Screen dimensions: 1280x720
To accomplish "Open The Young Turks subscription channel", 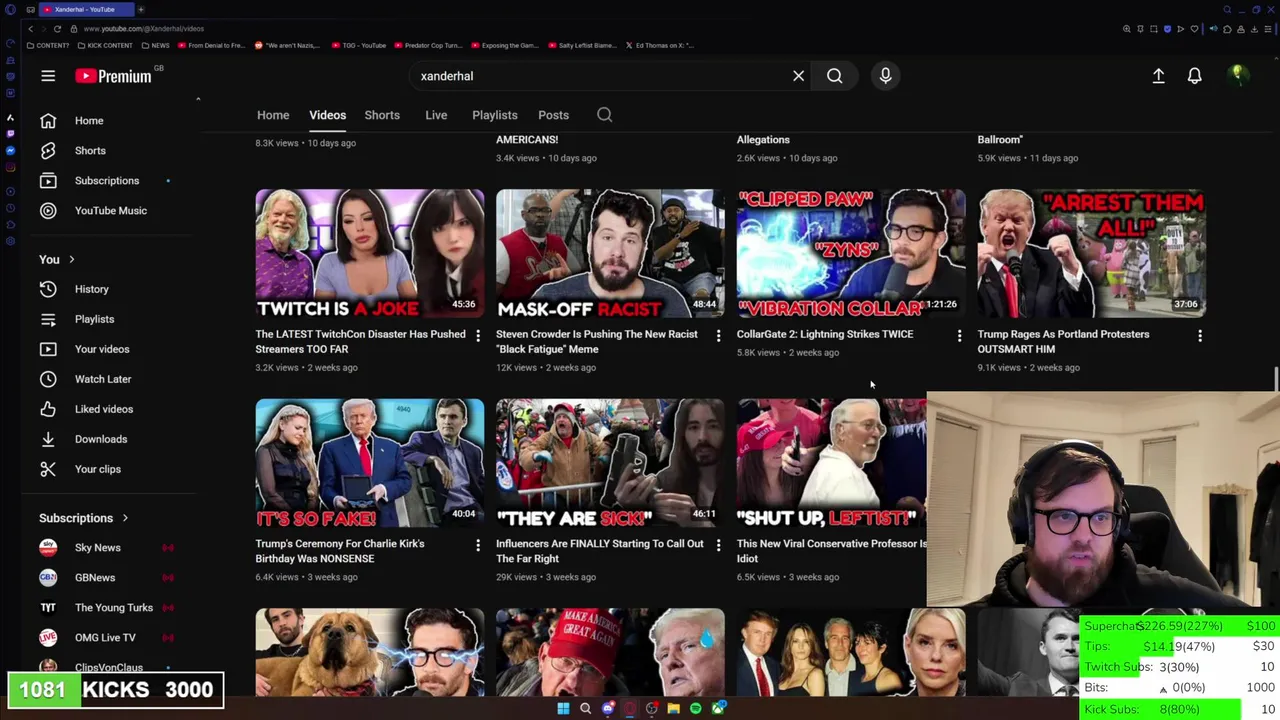I will click(110, 607).
